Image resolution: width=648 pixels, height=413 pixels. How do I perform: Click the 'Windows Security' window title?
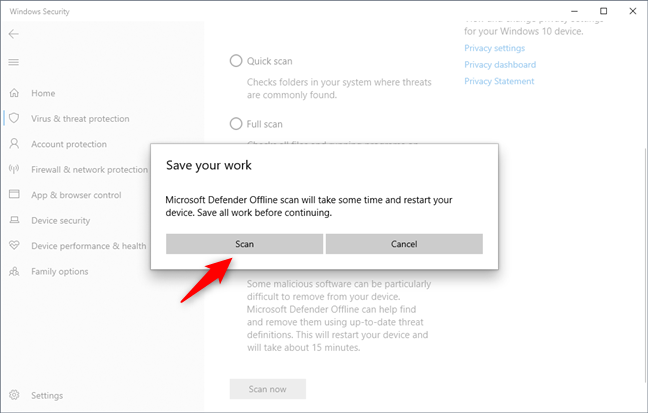[x=40, y=12]
